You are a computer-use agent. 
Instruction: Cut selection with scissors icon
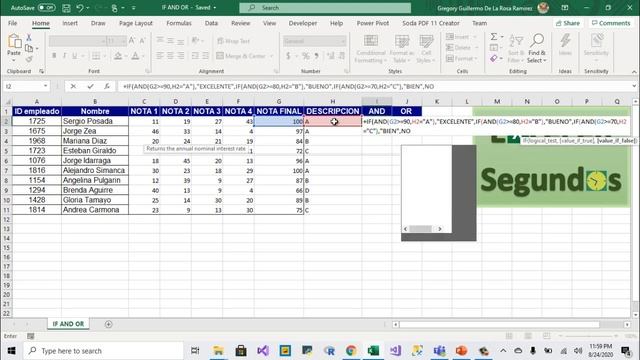click(x=29, y=38)
